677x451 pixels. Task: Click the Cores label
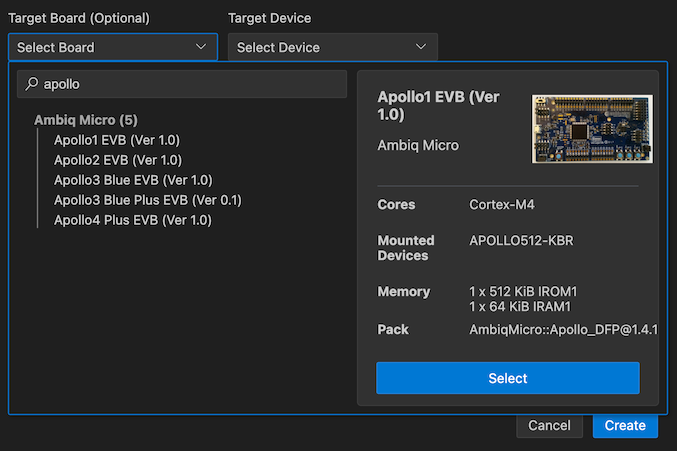(396, 205)
